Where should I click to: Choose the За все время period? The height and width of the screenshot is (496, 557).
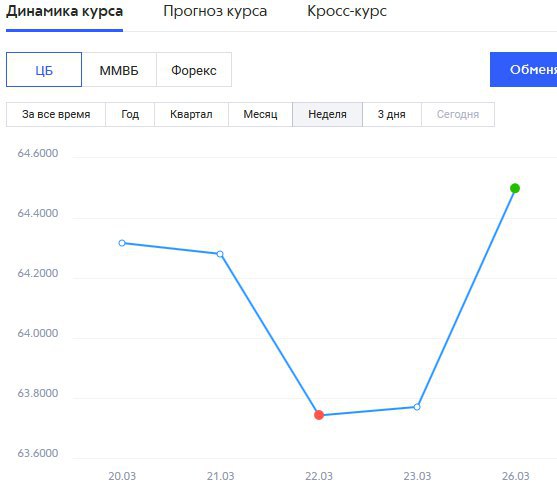click(x=56, y=114)
